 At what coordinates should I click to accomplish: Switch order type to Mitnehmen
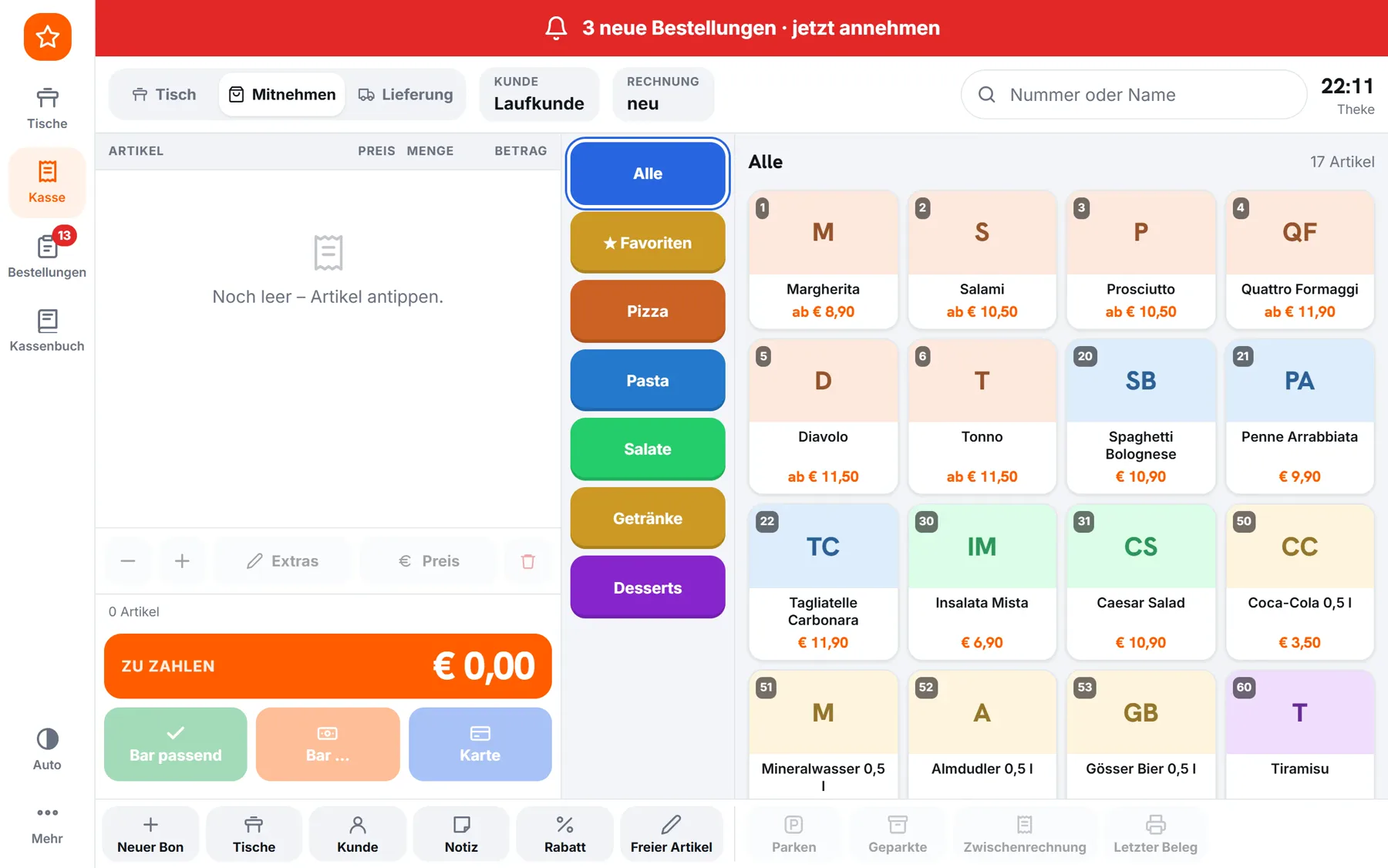[x=282, y=94]
